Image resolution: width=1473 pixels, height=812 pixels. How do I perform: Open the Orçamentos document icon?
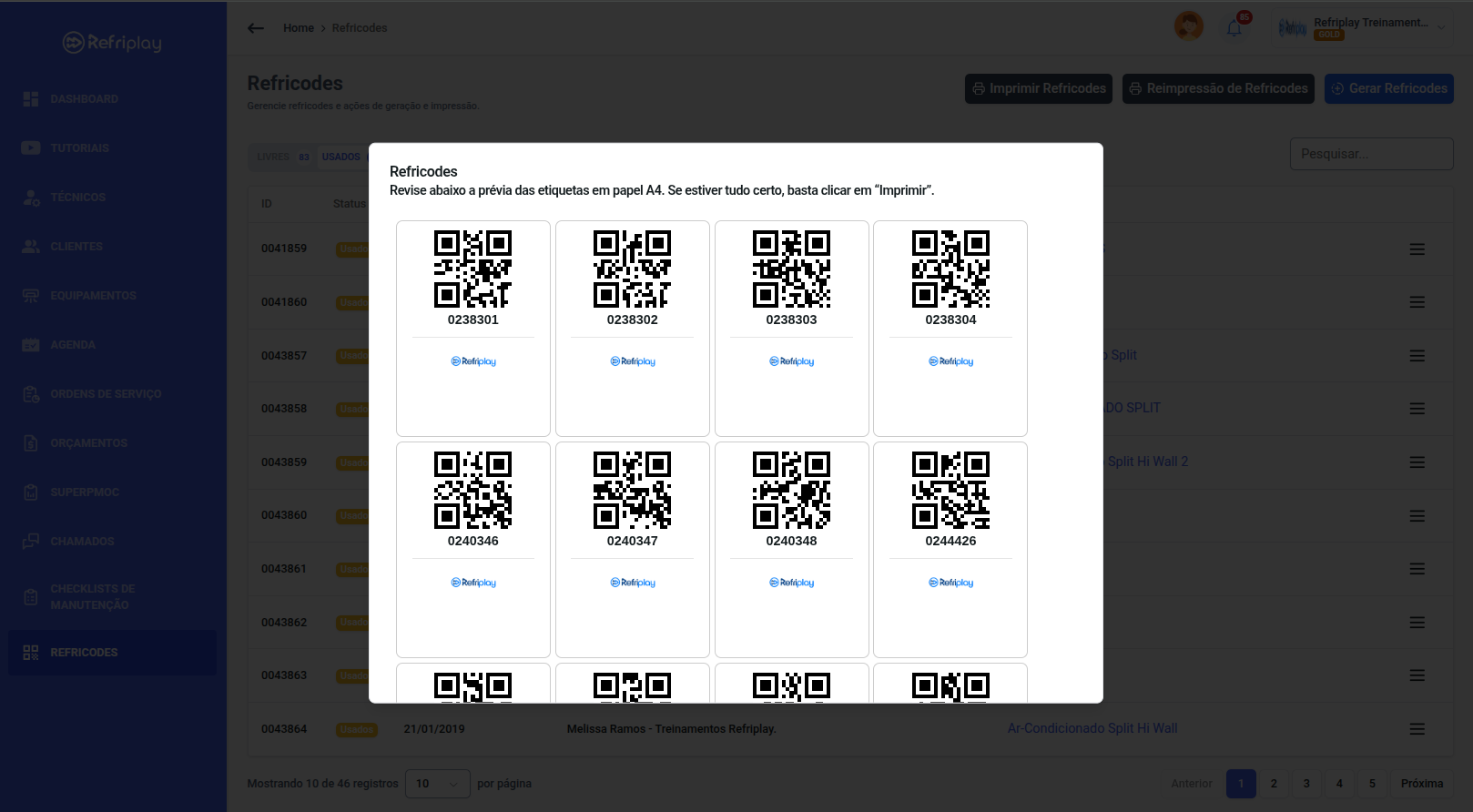point(31,443)
